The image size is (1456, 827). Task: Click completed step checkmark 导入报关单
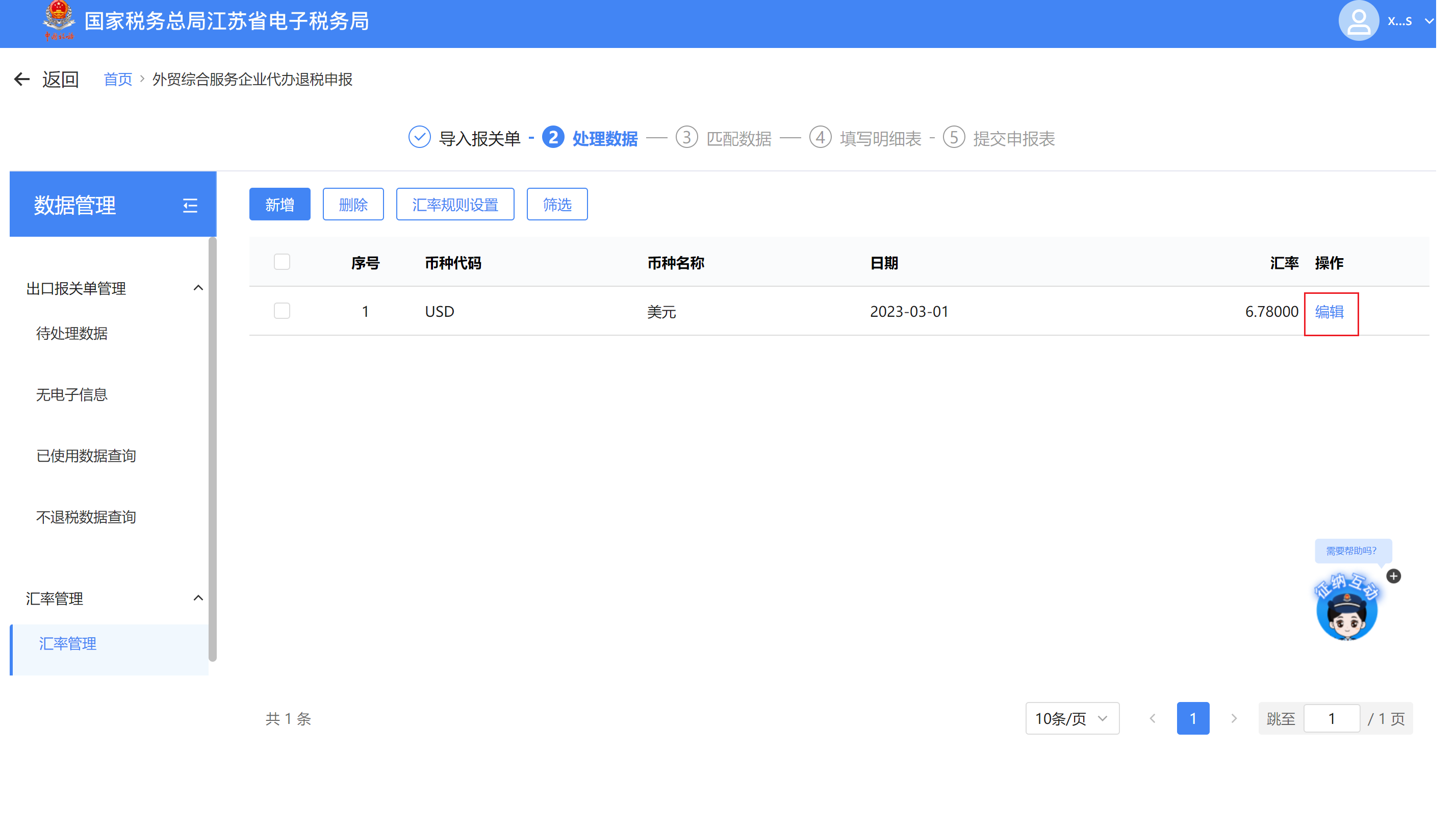420,137
